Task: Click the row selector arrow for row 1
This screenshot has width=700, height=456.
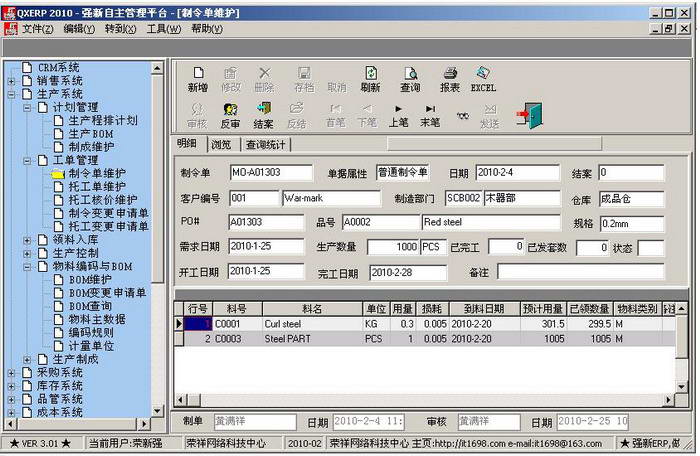Action: (179, 324)
